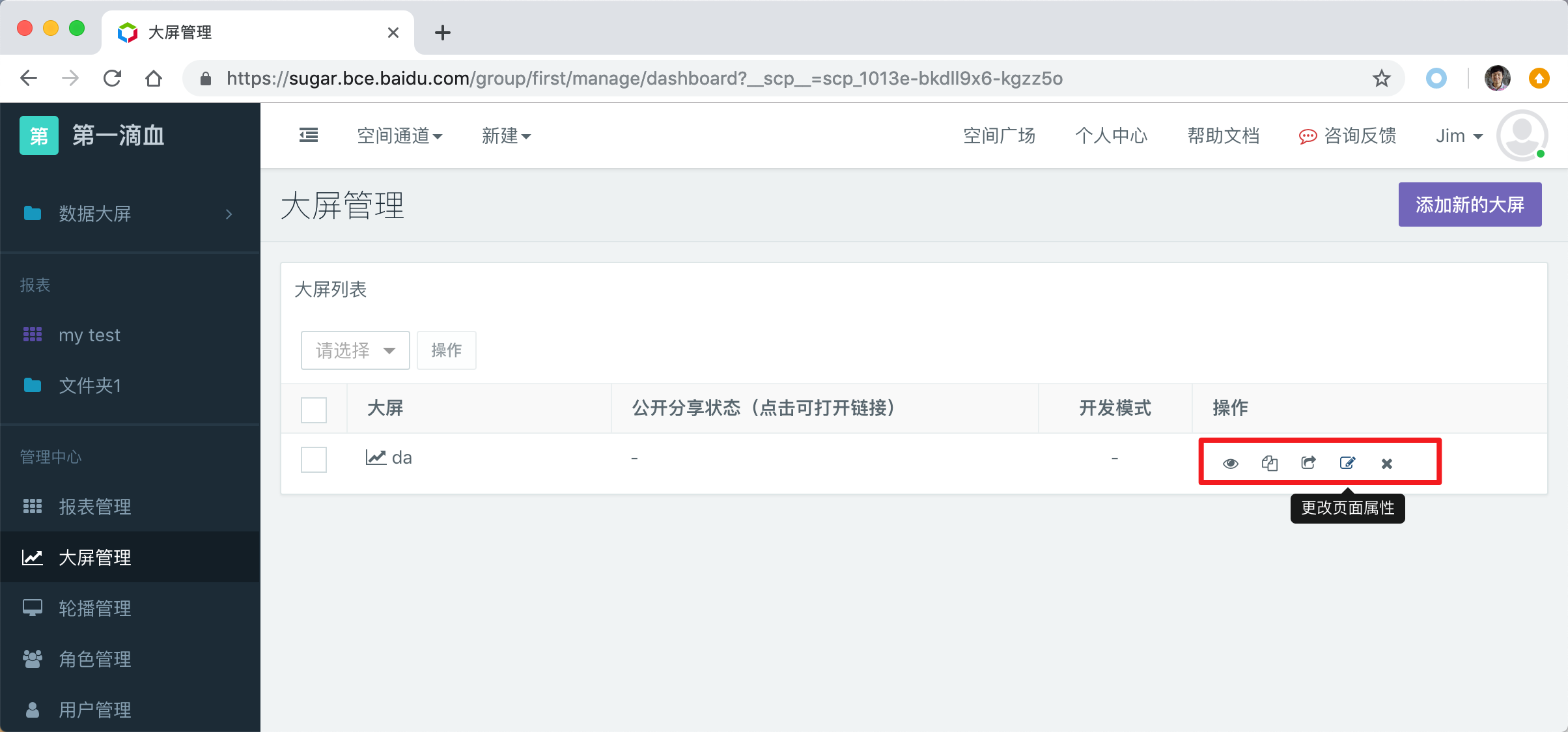Delete the da dashboard with X icon
Screen dimensions: 1568x732
(x=1386, y=463)
